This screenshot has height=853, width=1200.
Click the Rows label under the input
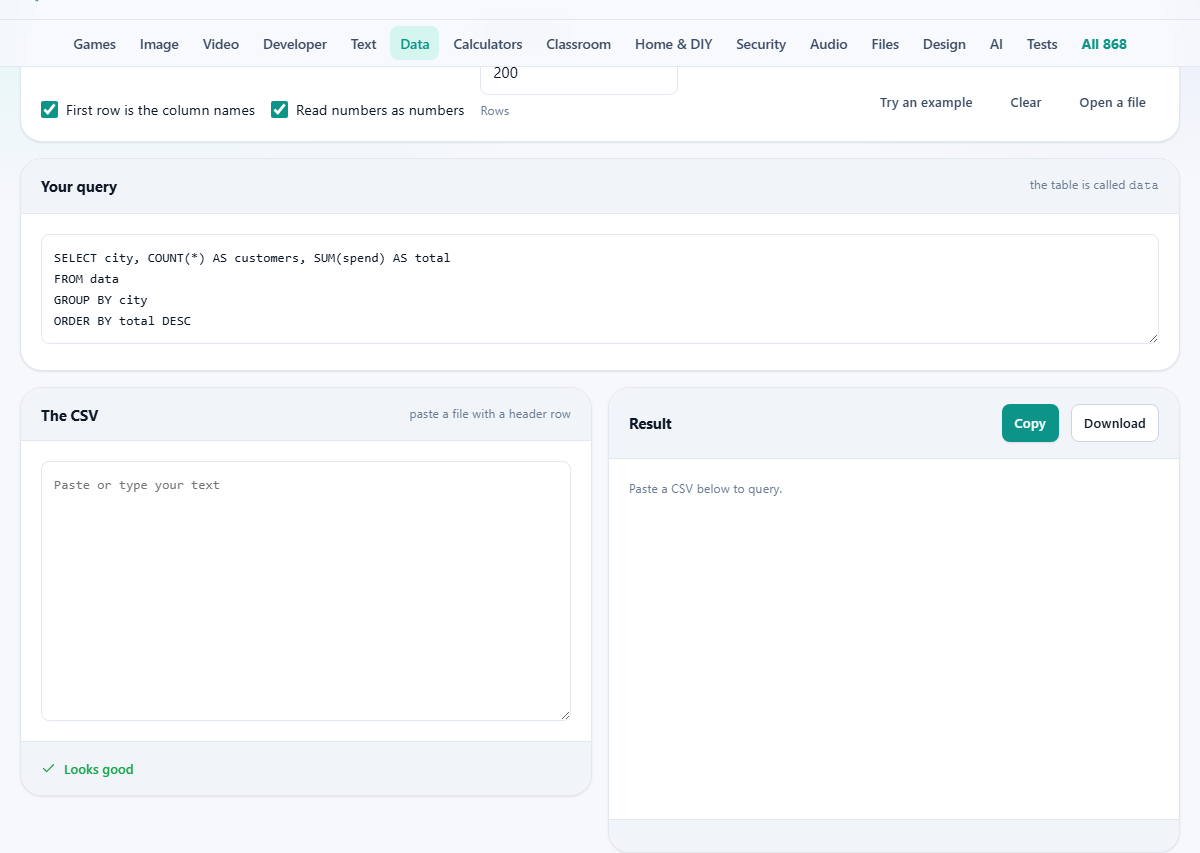click(495, 111)
